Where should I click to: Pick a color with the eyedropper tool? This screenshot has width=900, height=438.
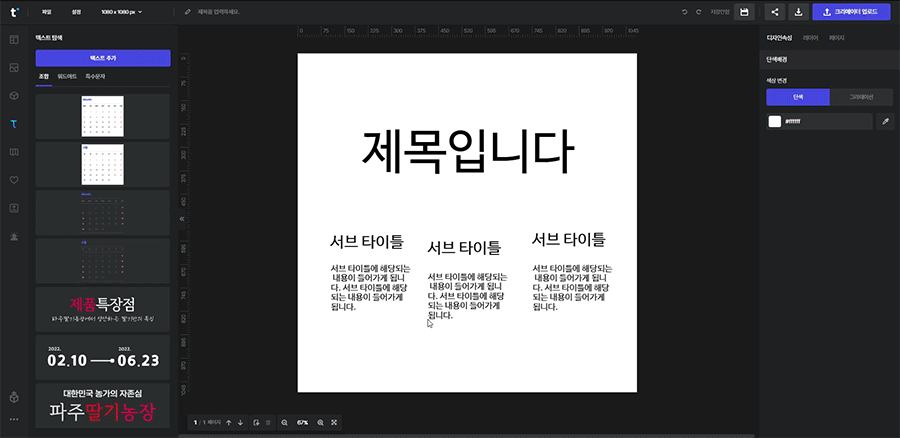(x=885, y=121)
